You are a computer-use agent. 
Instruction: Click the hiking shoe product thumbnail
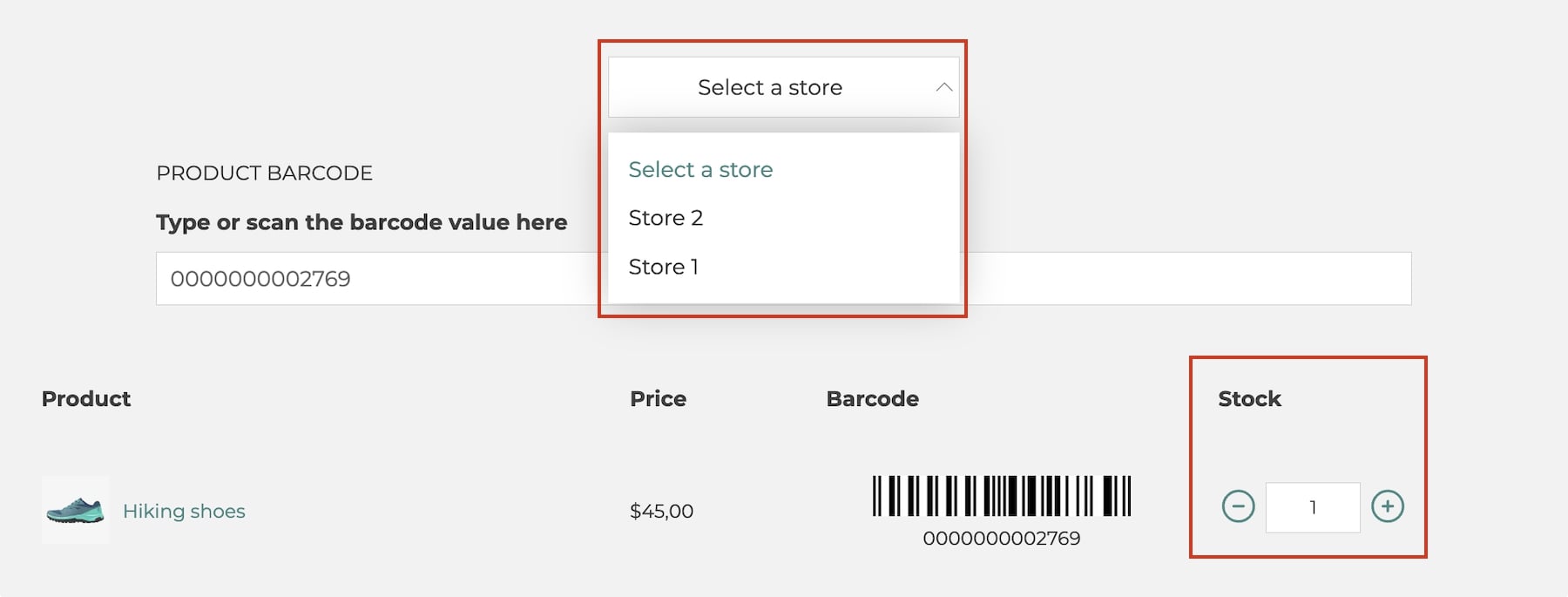(76, 510)
